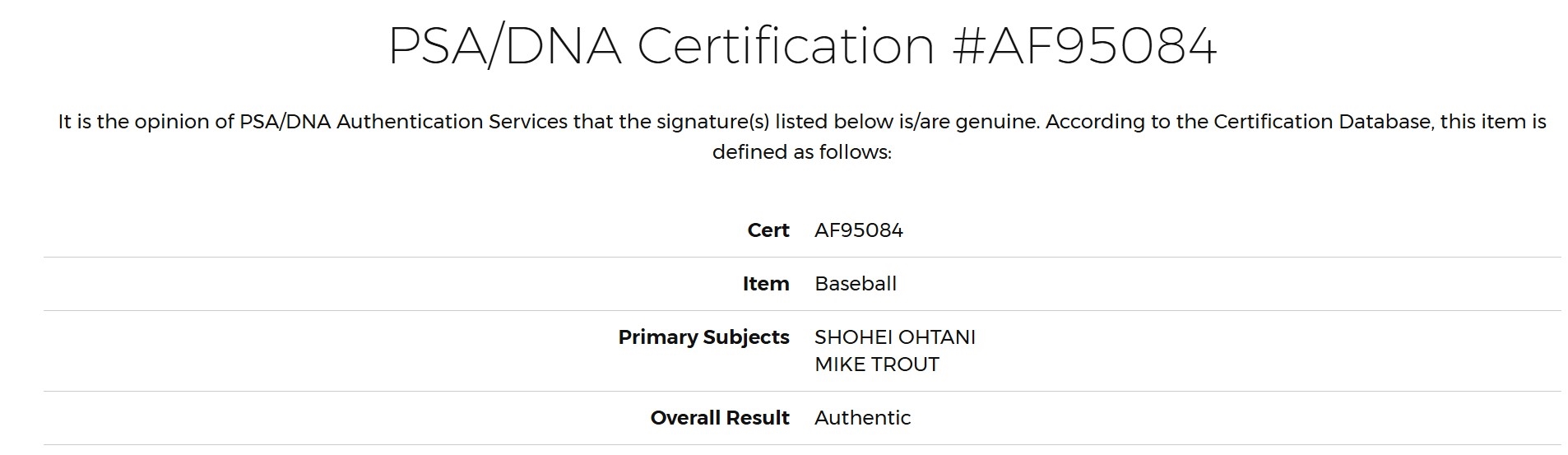Select SHOHEI OHTANI in primary subjects

(x=895, y=337)
